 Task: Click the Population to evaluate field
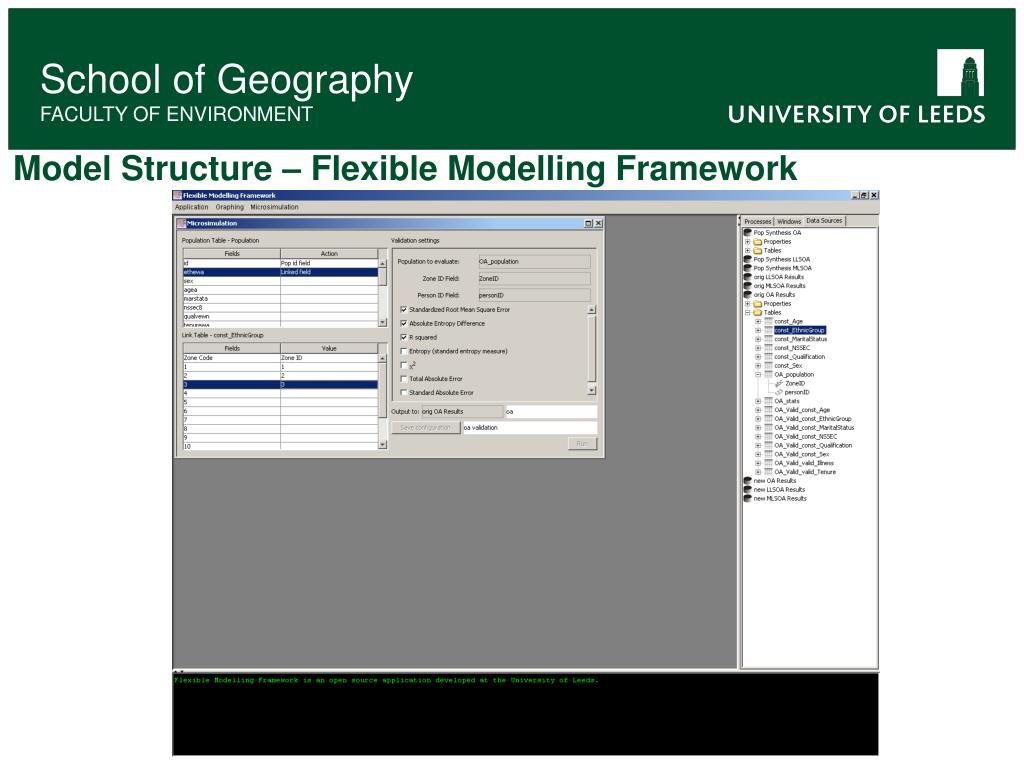[534, 261]
